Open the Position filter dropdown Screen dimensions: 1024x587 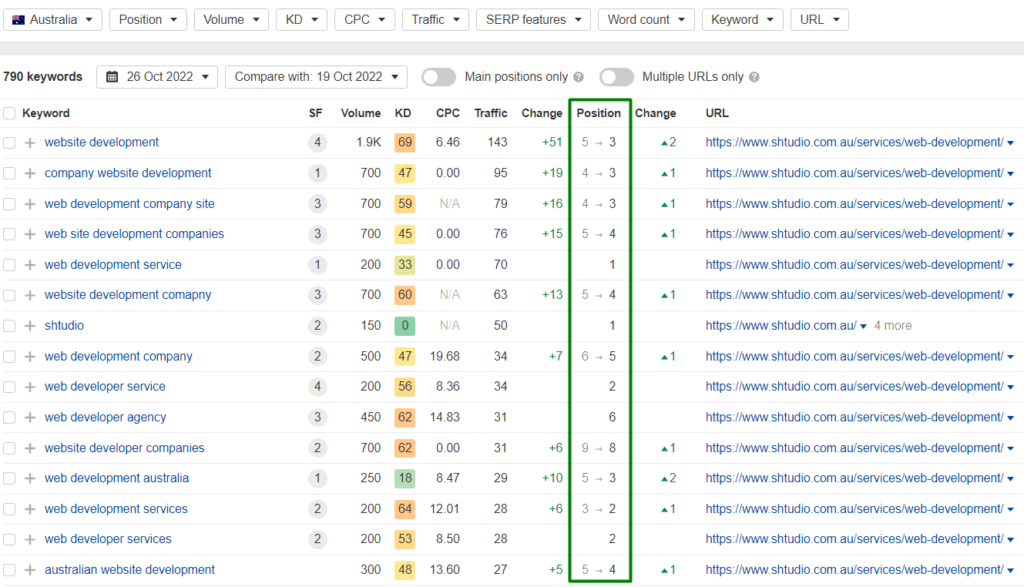point(148,20)
